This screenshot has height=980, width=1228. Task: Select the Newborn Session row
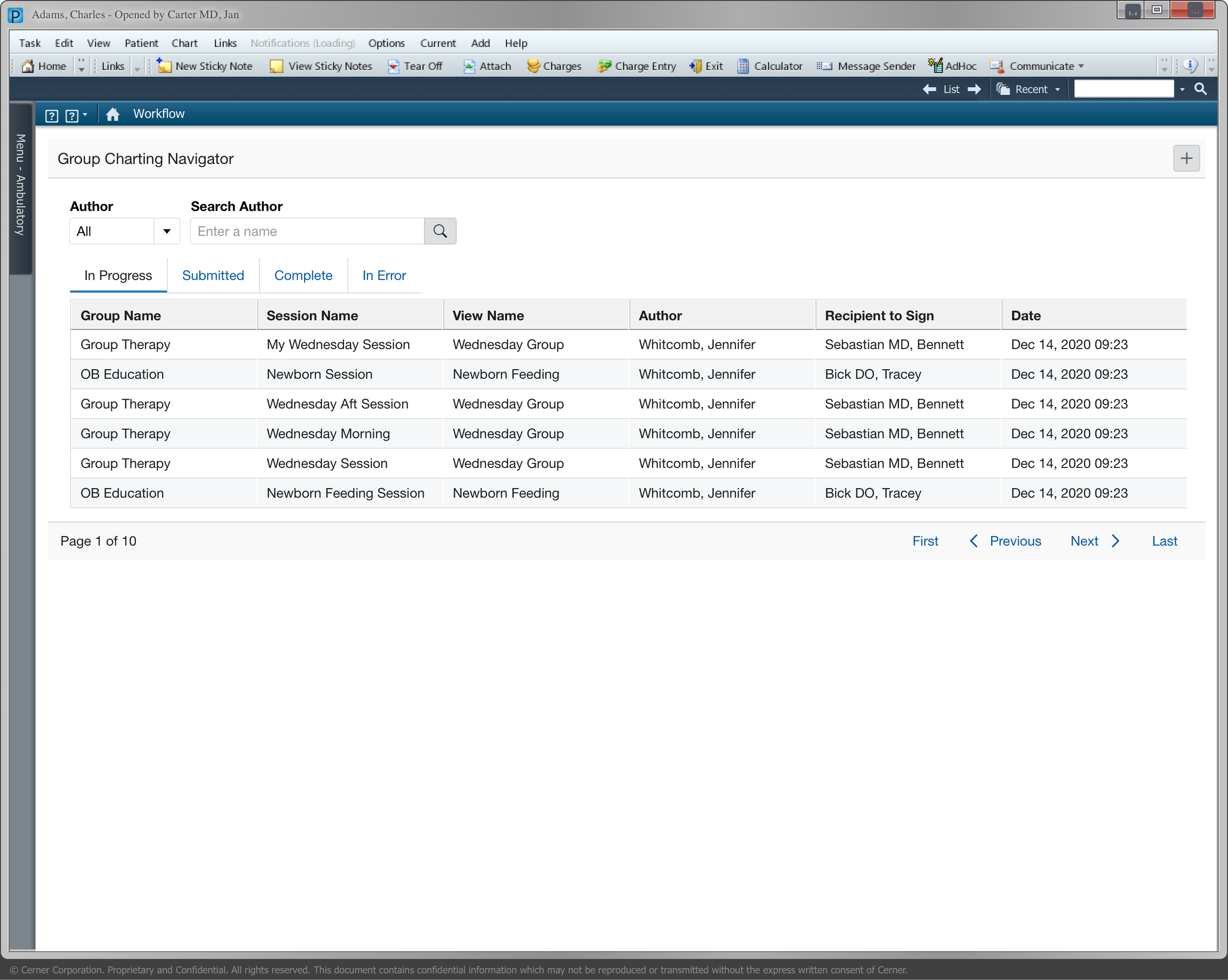click(x=628, y=374)
